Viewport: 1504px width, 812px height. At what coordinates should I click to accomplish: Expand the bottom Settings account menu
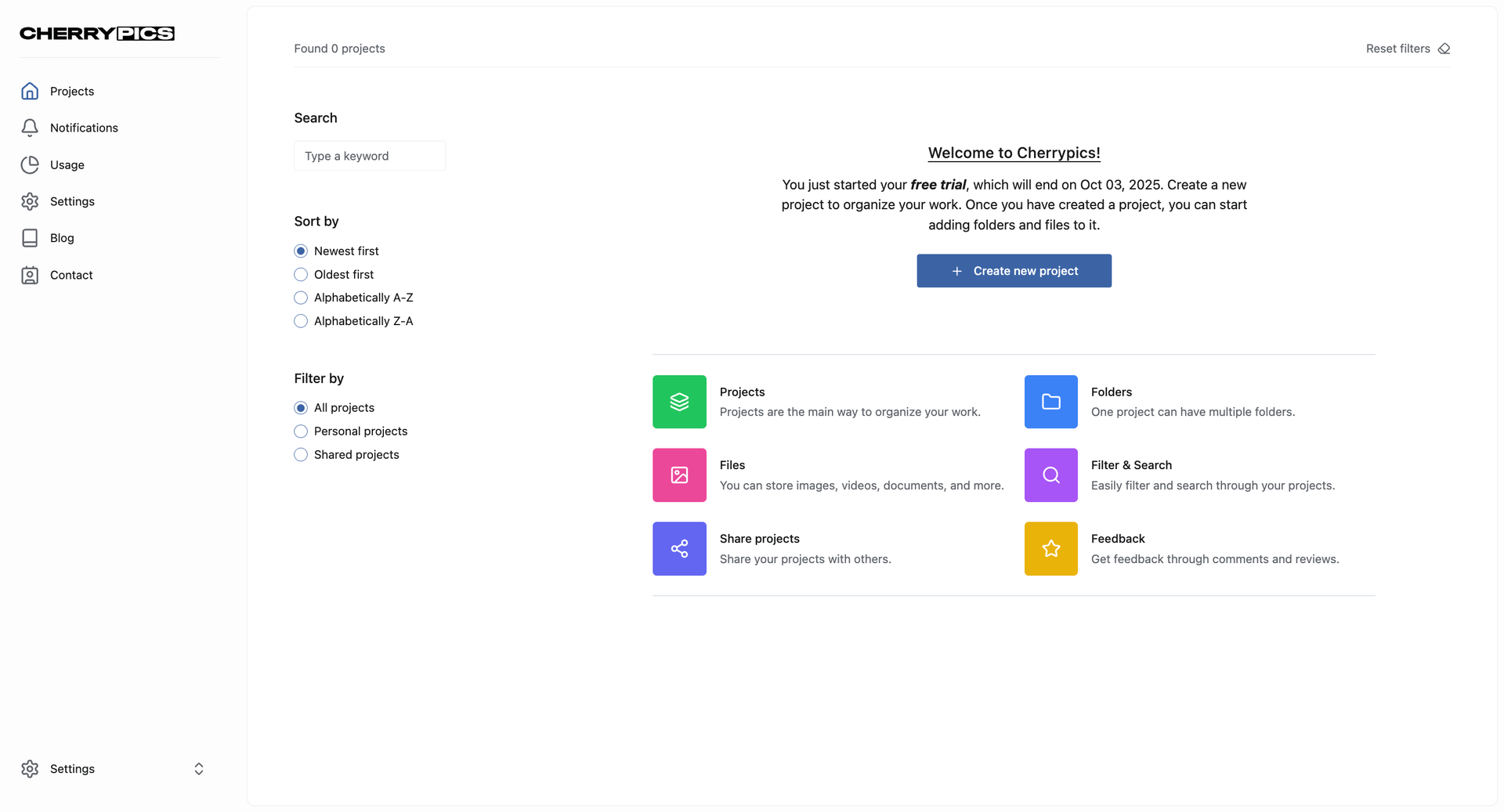(198, 769)
